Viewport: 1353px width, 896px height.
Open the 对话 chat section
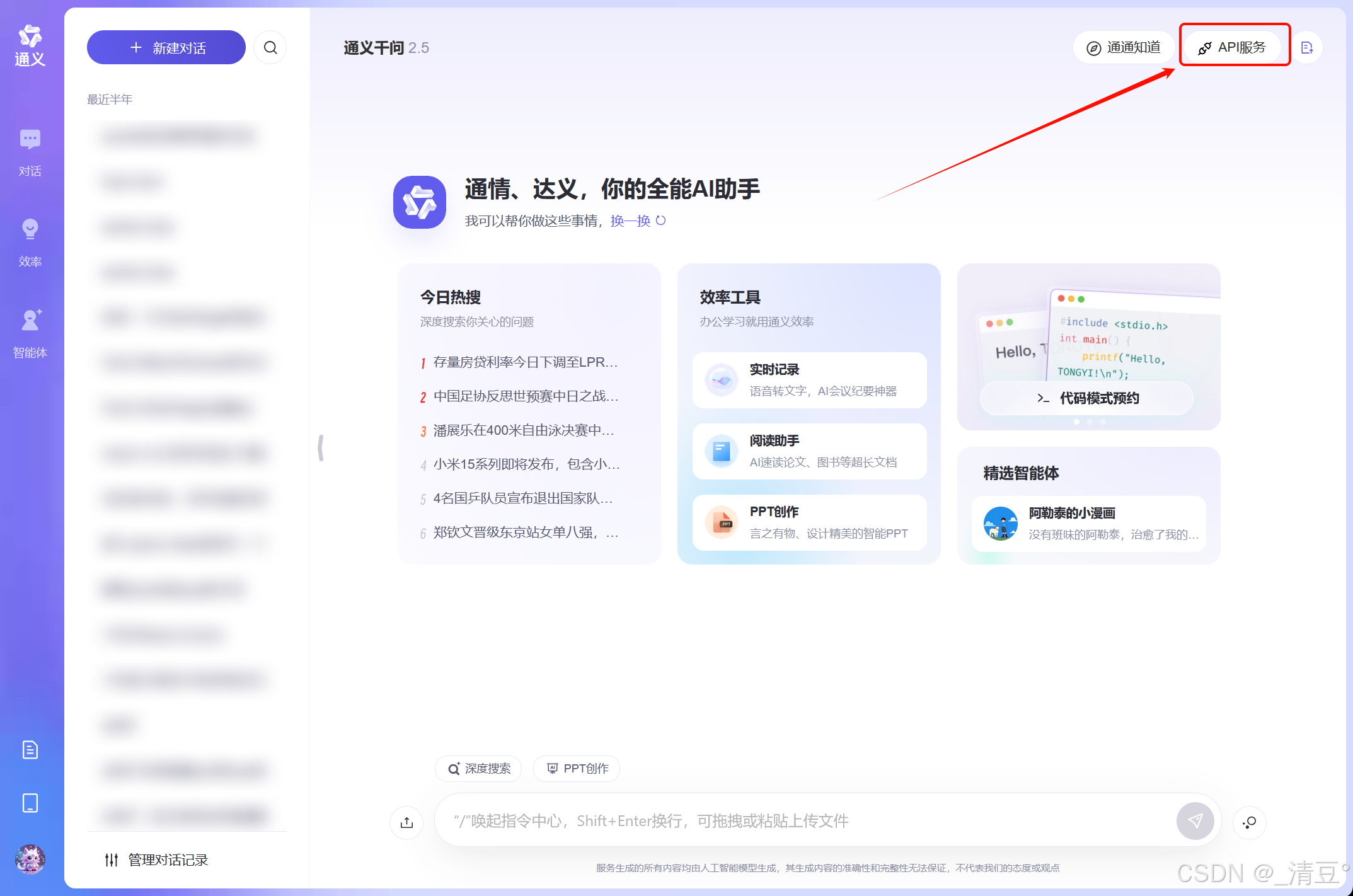(x=30, y=153)
